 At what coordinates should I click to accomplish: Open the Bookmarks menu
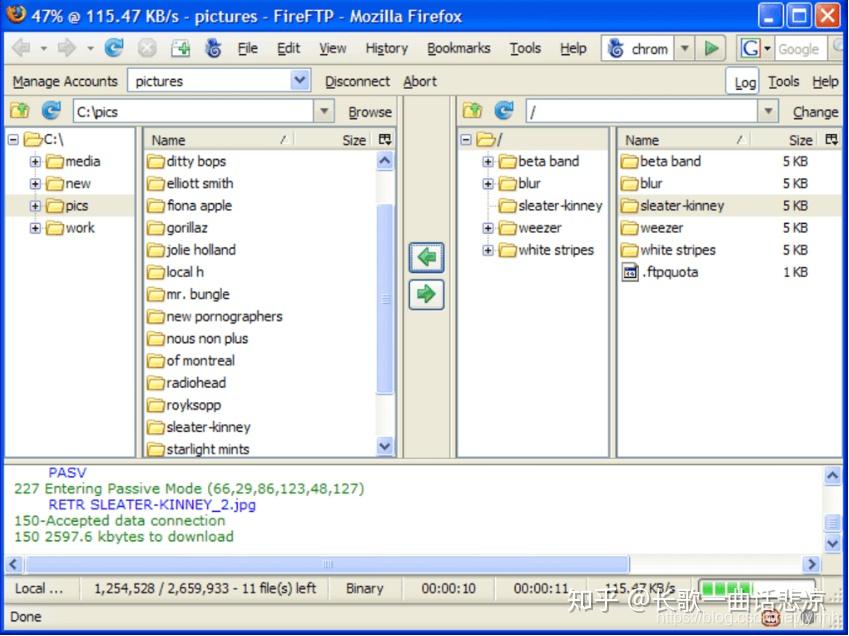click(458, 48)
